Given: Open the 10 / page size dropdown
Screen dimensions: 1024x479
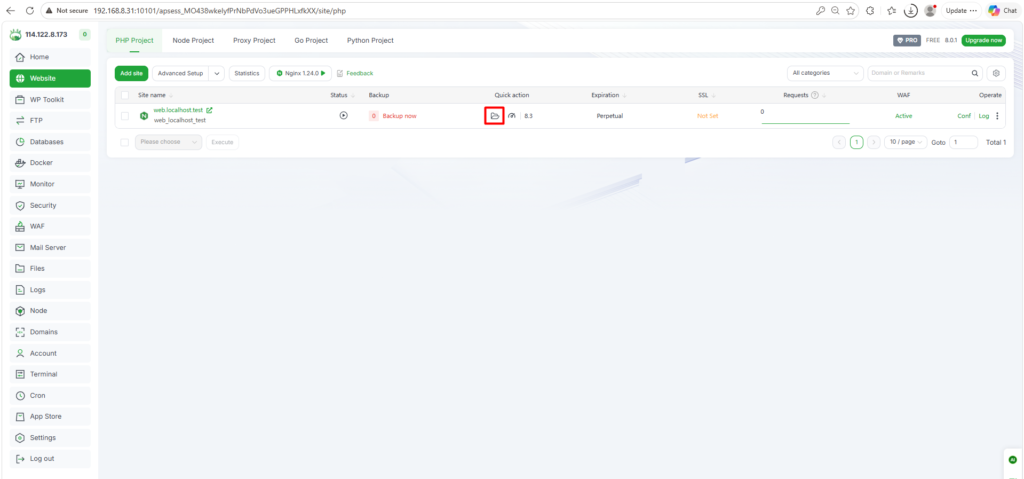Looking at the screenshot, I should [x=906, y=142].
